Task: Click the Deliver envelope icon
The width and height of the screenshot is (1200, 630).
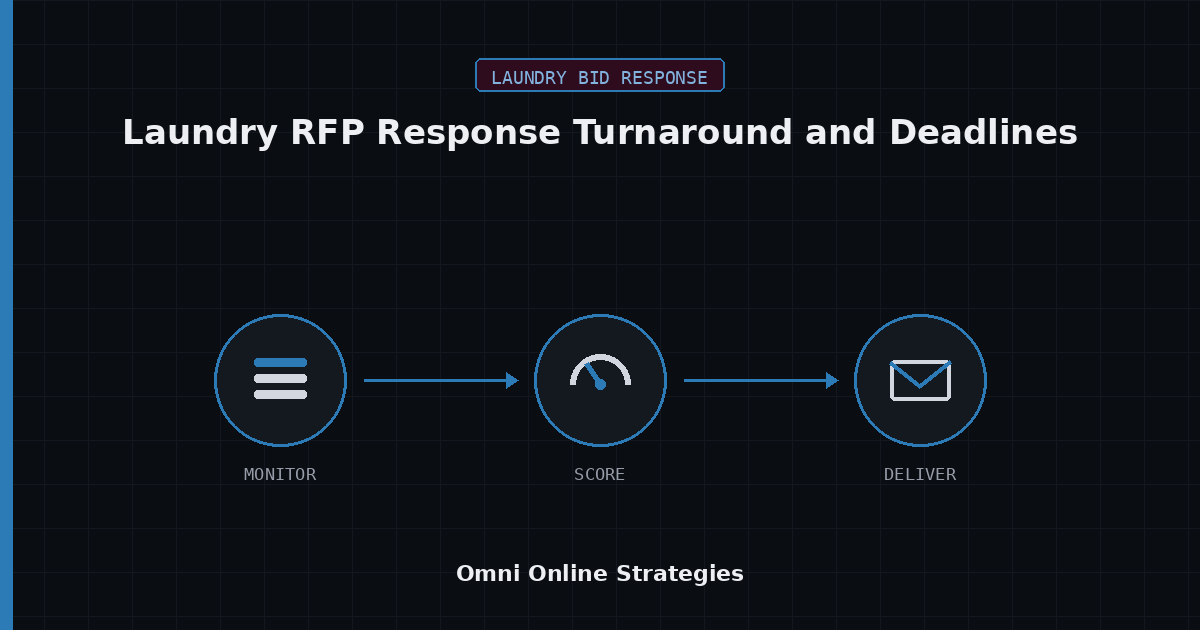Action: point(920,380)
